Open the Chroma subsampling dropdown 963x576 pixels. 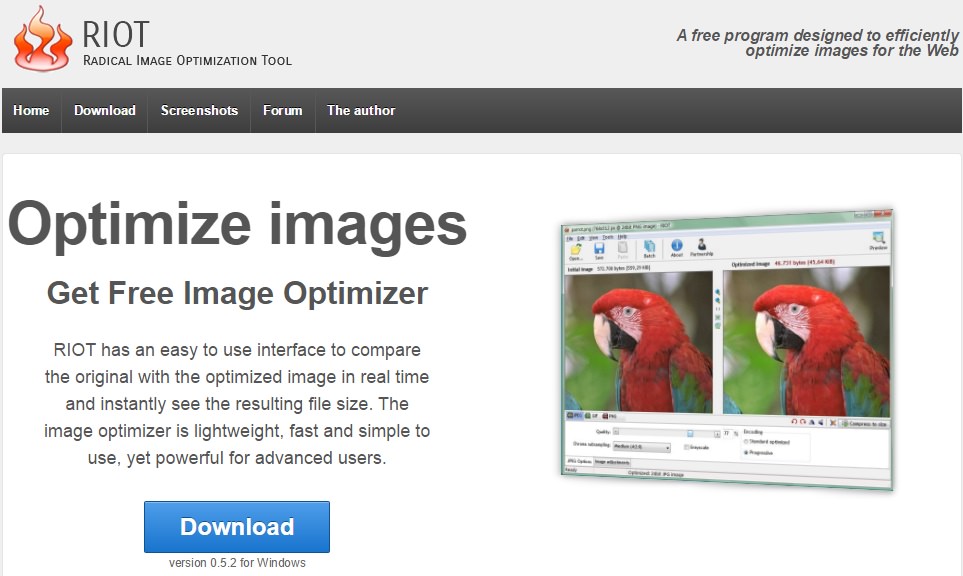click(642, 446)
